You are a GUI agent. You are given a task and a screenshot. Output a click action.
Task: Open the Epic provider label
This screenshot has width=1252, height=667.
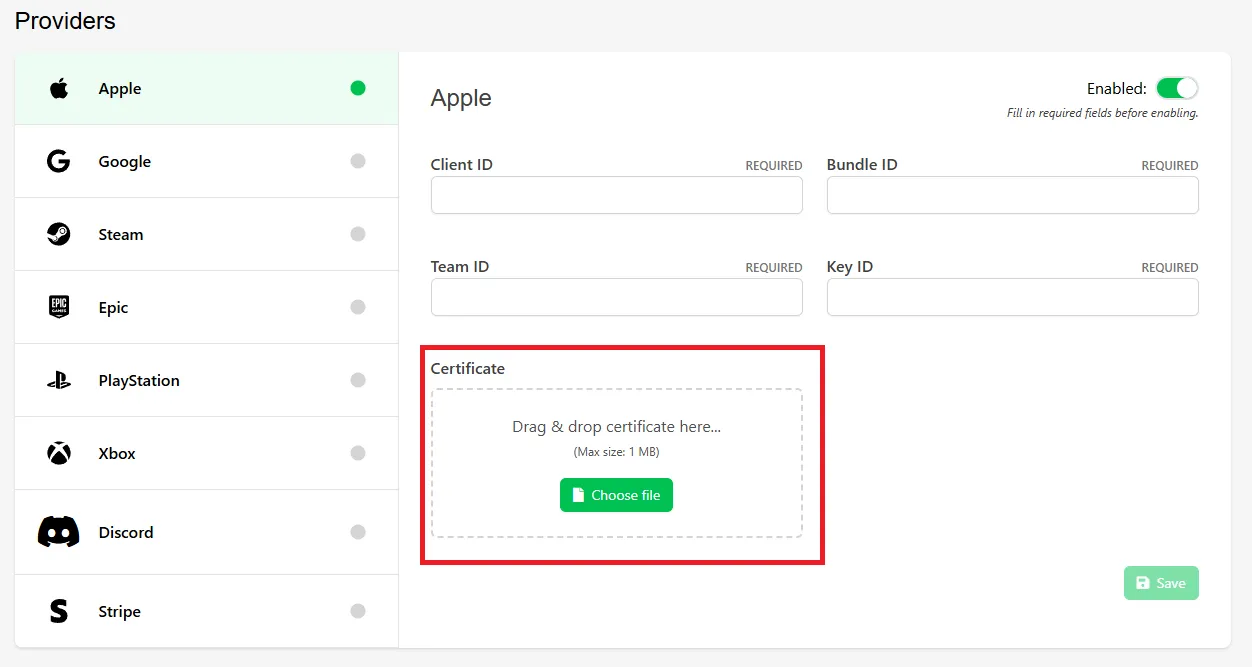[x=113, y=307]
